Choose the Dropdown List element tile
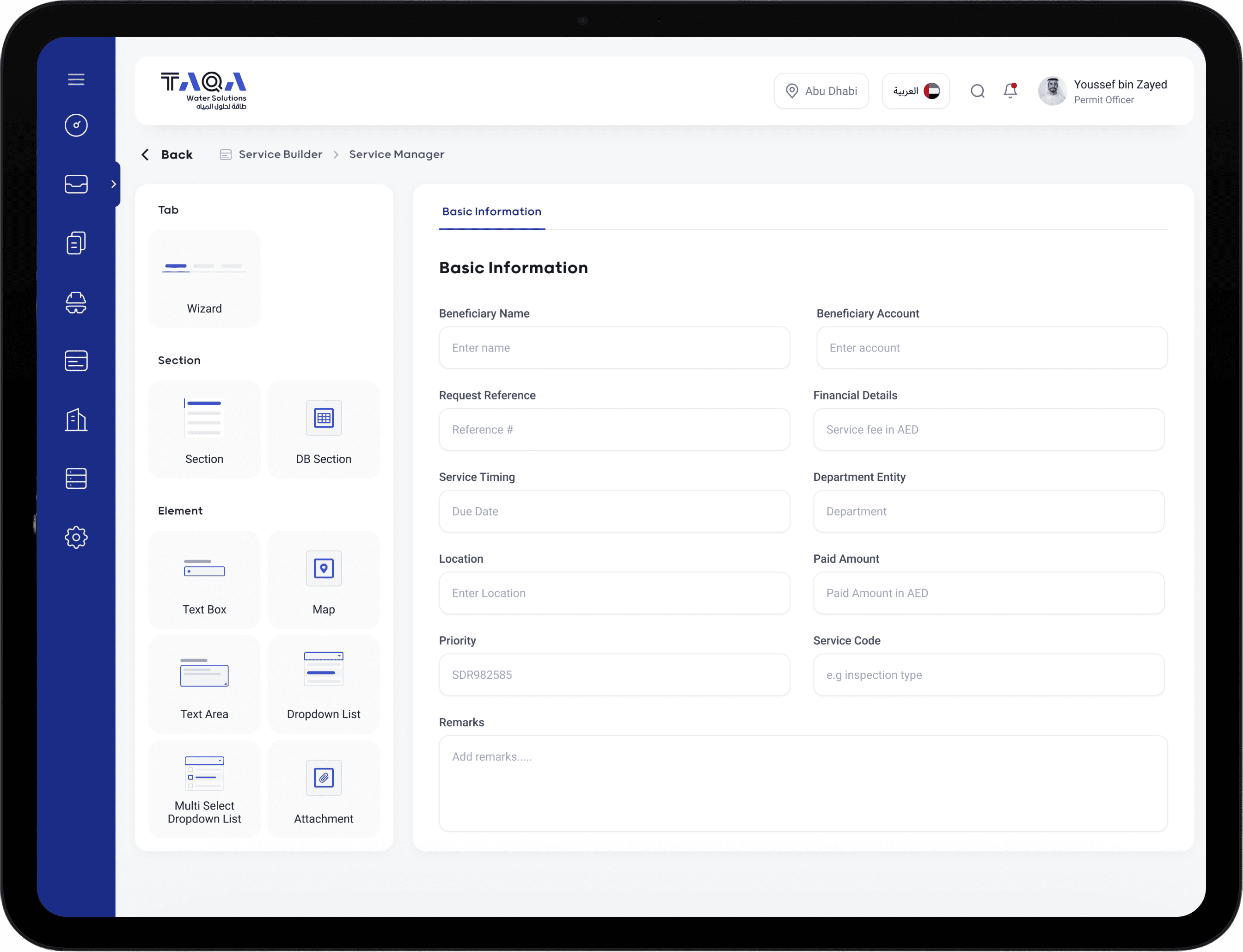 point(324,685)
